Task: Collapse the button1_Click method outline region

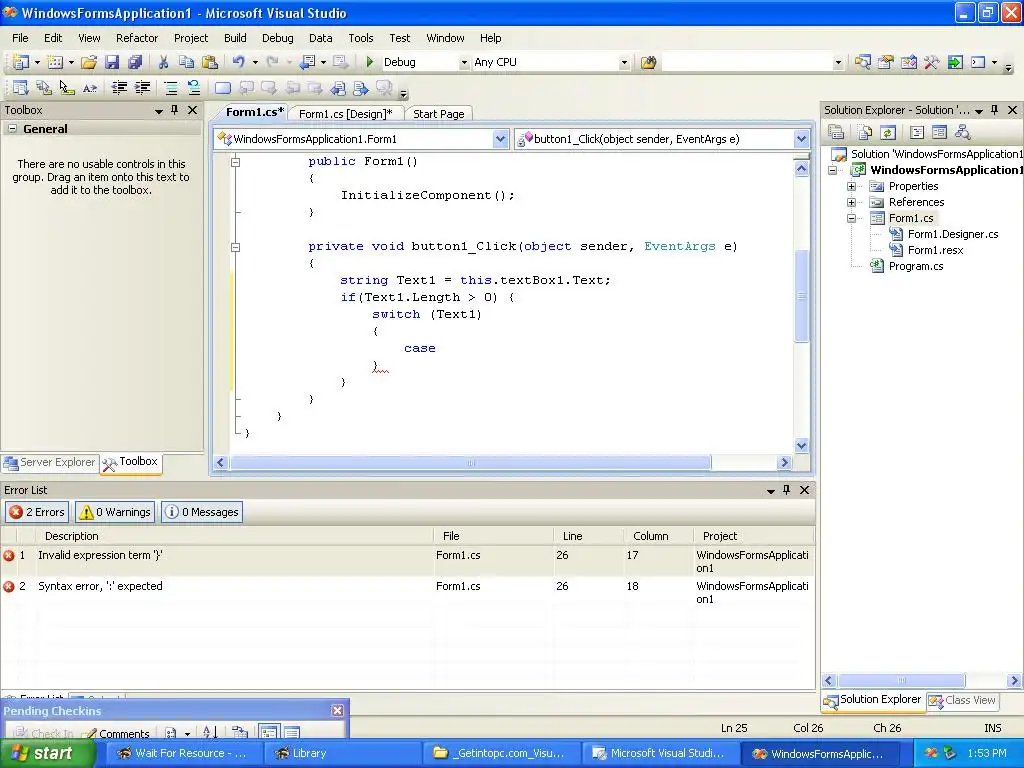Action: (236, 247)
